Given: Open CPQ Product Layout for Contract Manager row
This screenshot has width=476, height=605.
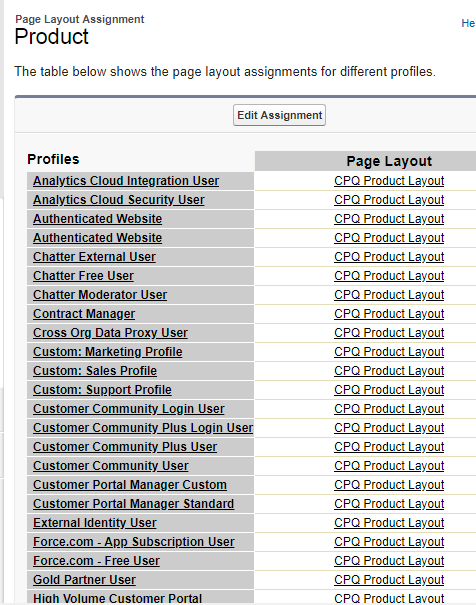Looking at the screenshot, I should [389, 314].
